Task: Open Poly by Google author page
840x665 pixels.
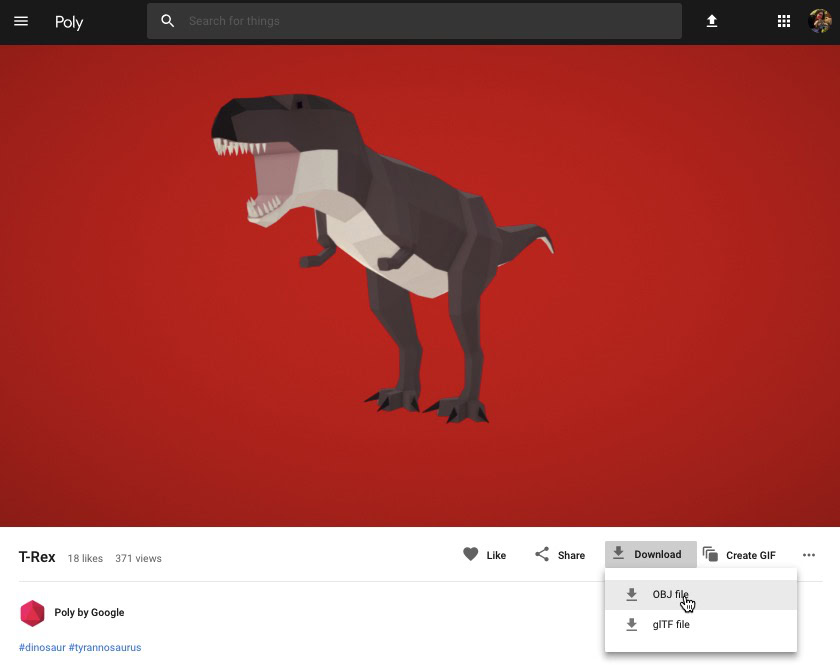Action: (x=89, y=612)
